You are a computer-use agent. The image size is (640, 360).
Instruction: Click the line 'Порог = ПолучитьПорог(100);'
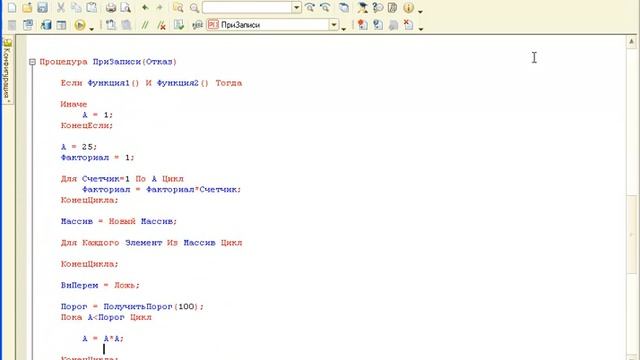tap(132, 307)
